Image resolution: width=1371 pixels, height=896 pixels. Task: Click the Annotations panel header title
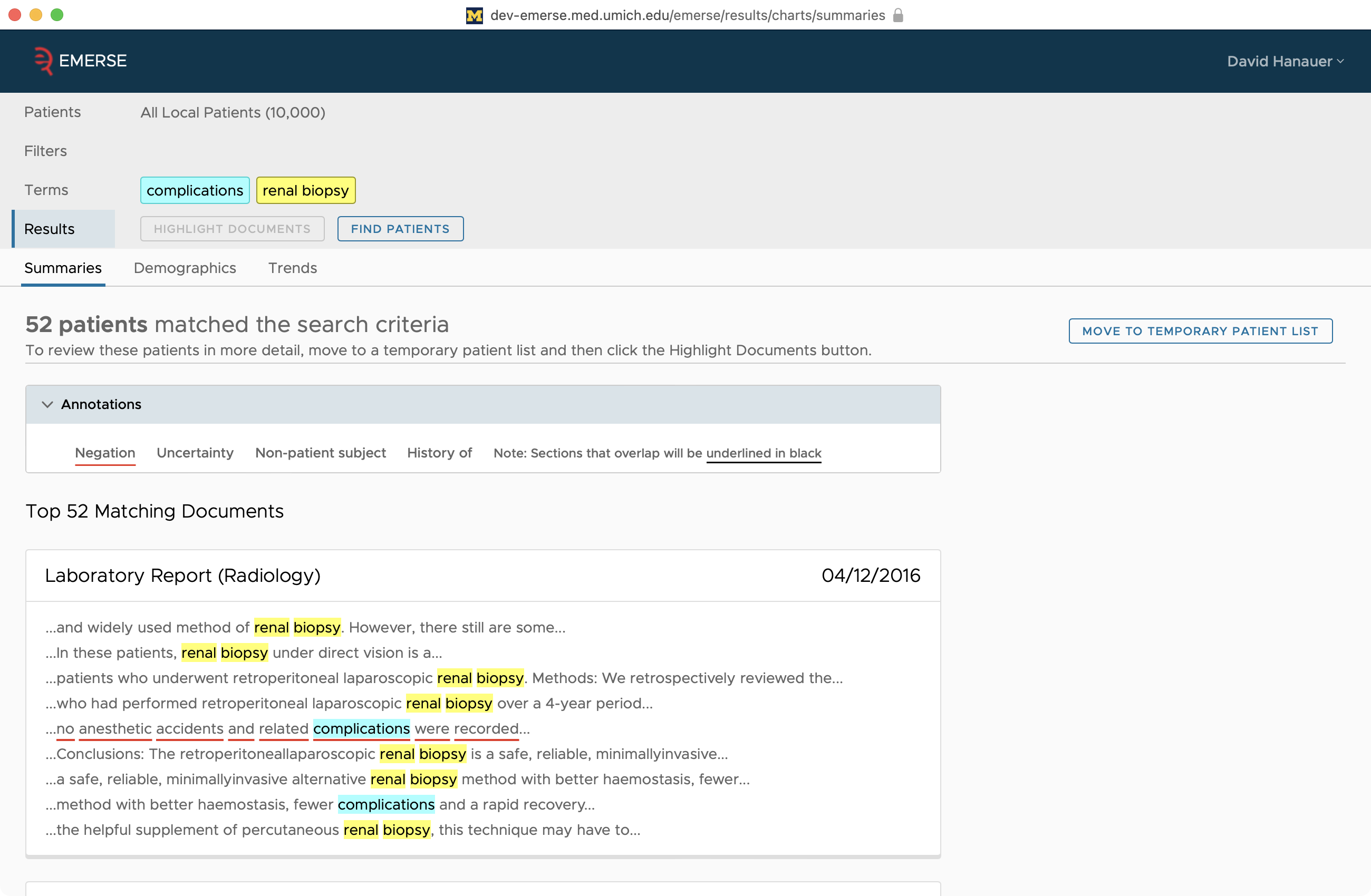click(x=101, y=404)
